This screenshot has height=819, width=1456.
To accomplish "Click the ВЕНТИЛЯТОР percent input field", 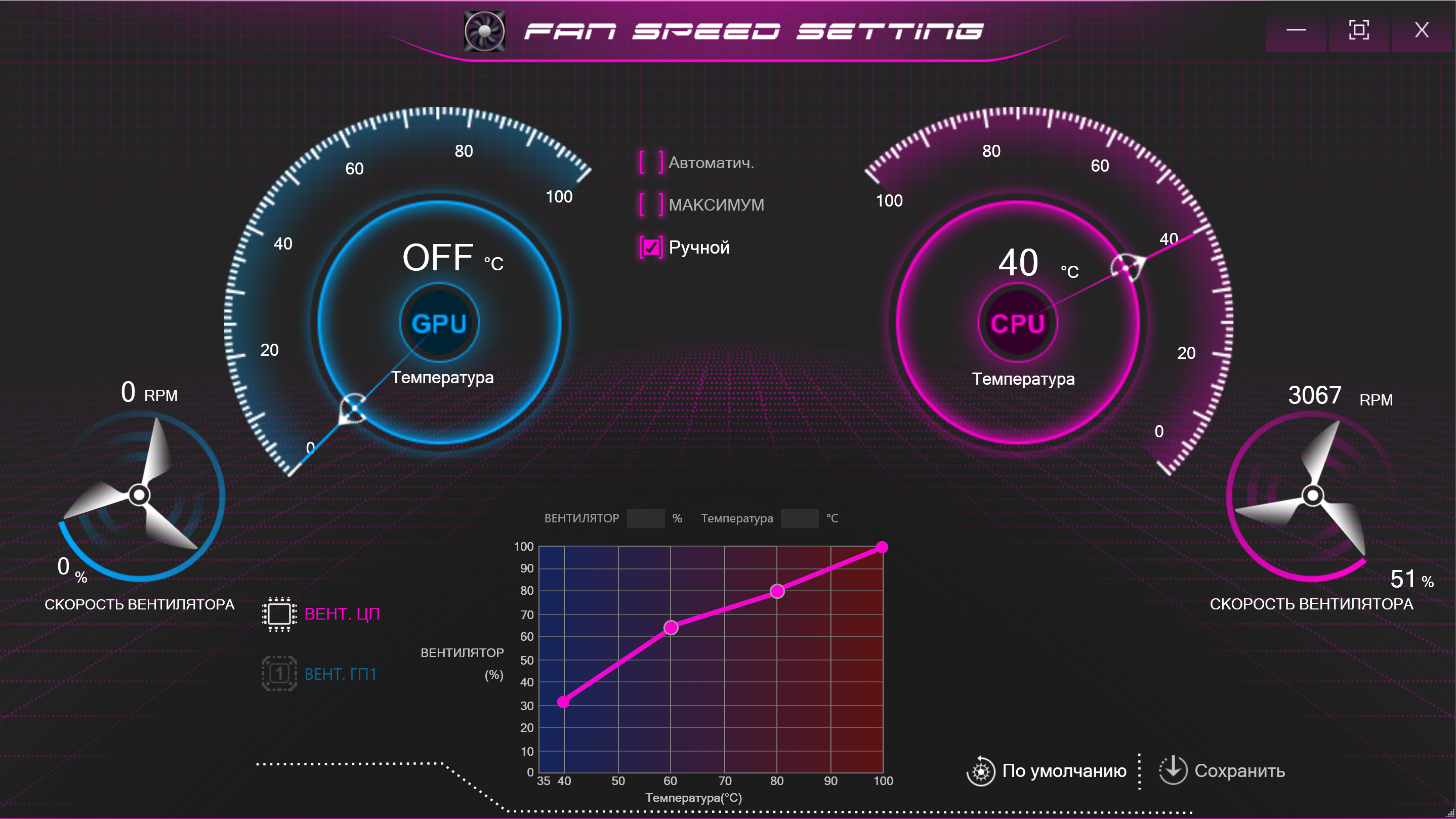I will 645,518.
